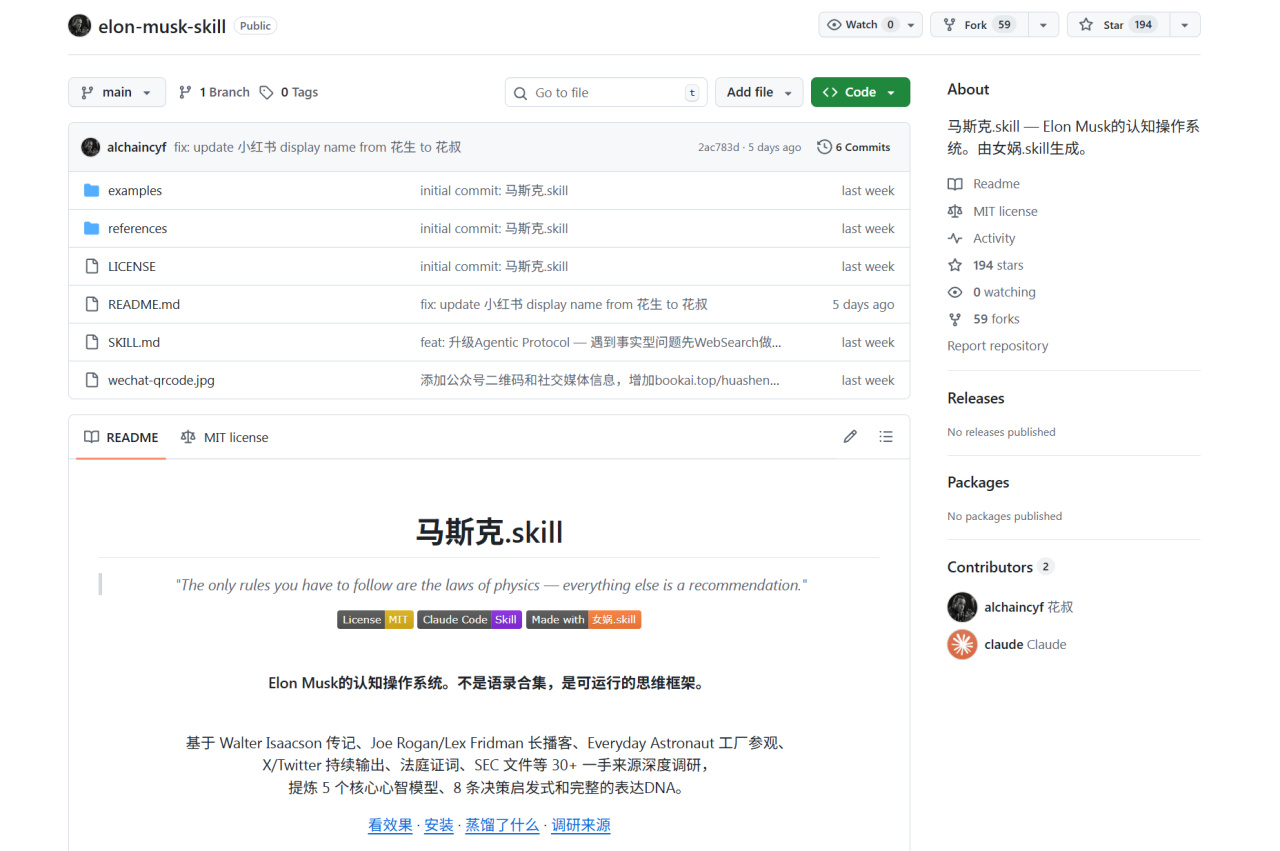The height and width of the screenshot is (851, 1280).
Task: Open the Contributors heading link
Action: pos(1000,567)
